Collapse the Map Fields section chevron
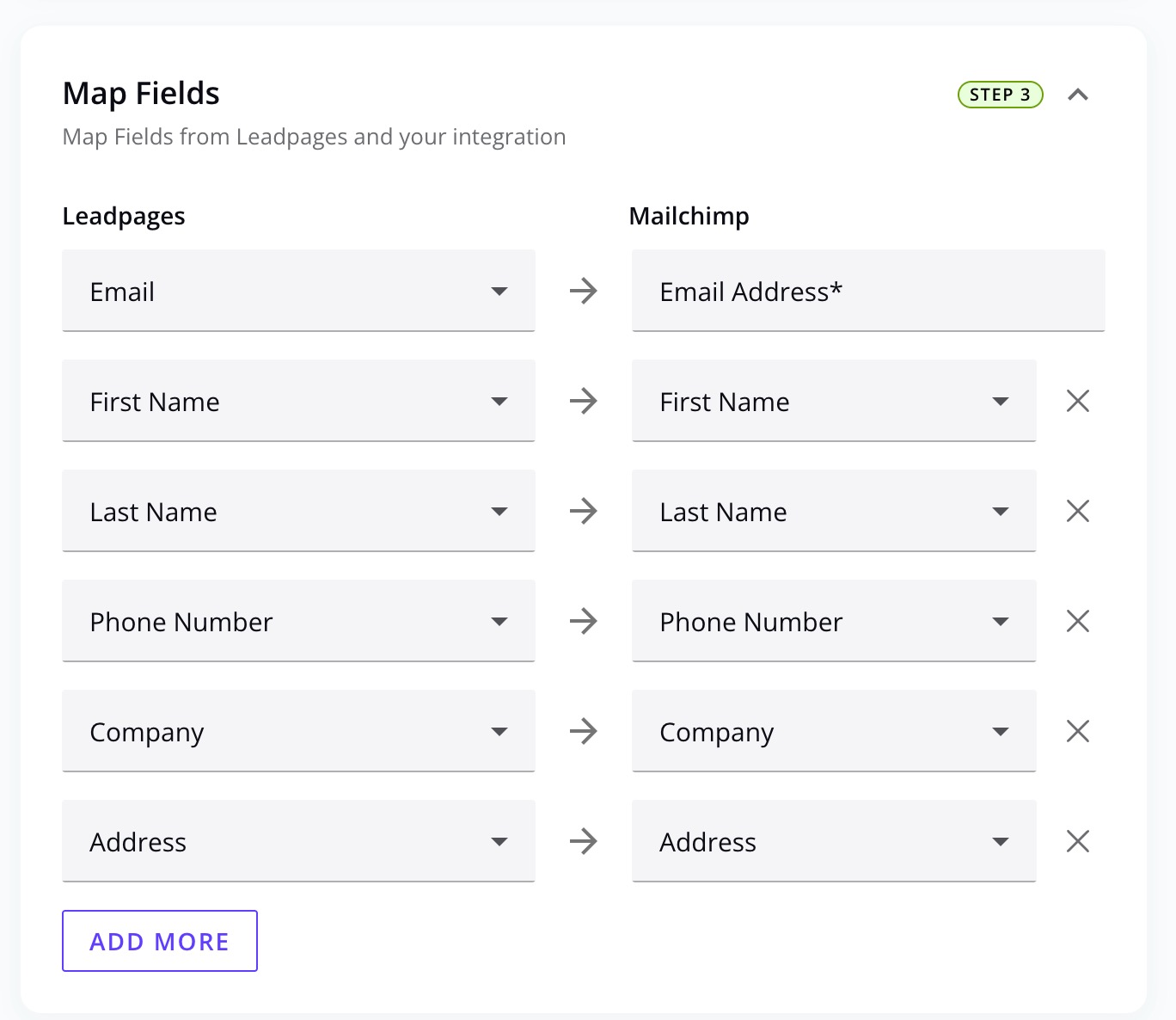 [x=1078, y=95]
